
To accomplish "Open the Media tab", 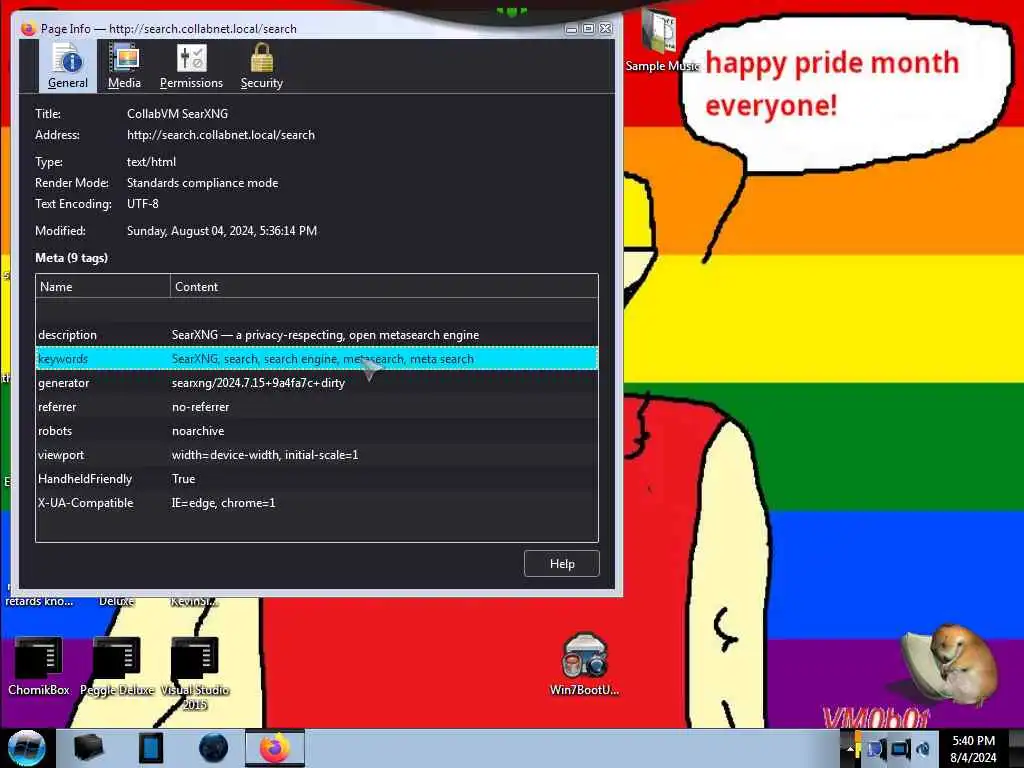I will [x=124, y=65].
